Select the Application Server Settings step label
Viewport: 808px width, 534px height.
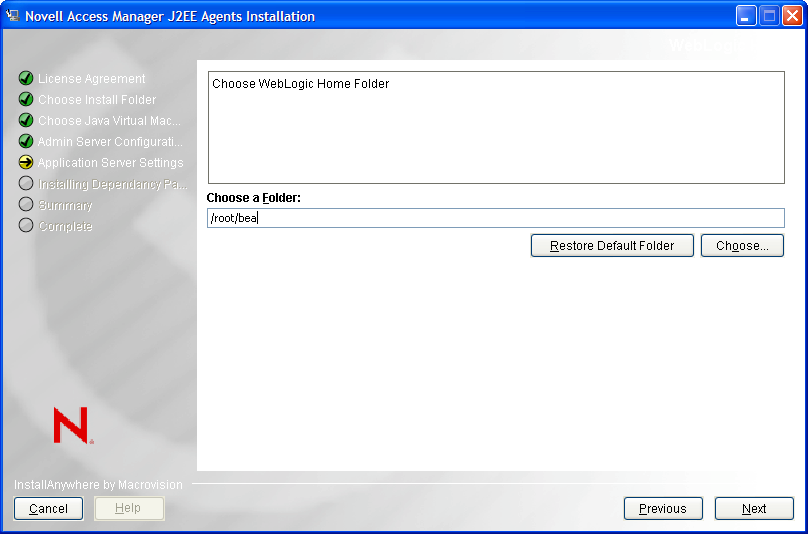pos(110,163)
